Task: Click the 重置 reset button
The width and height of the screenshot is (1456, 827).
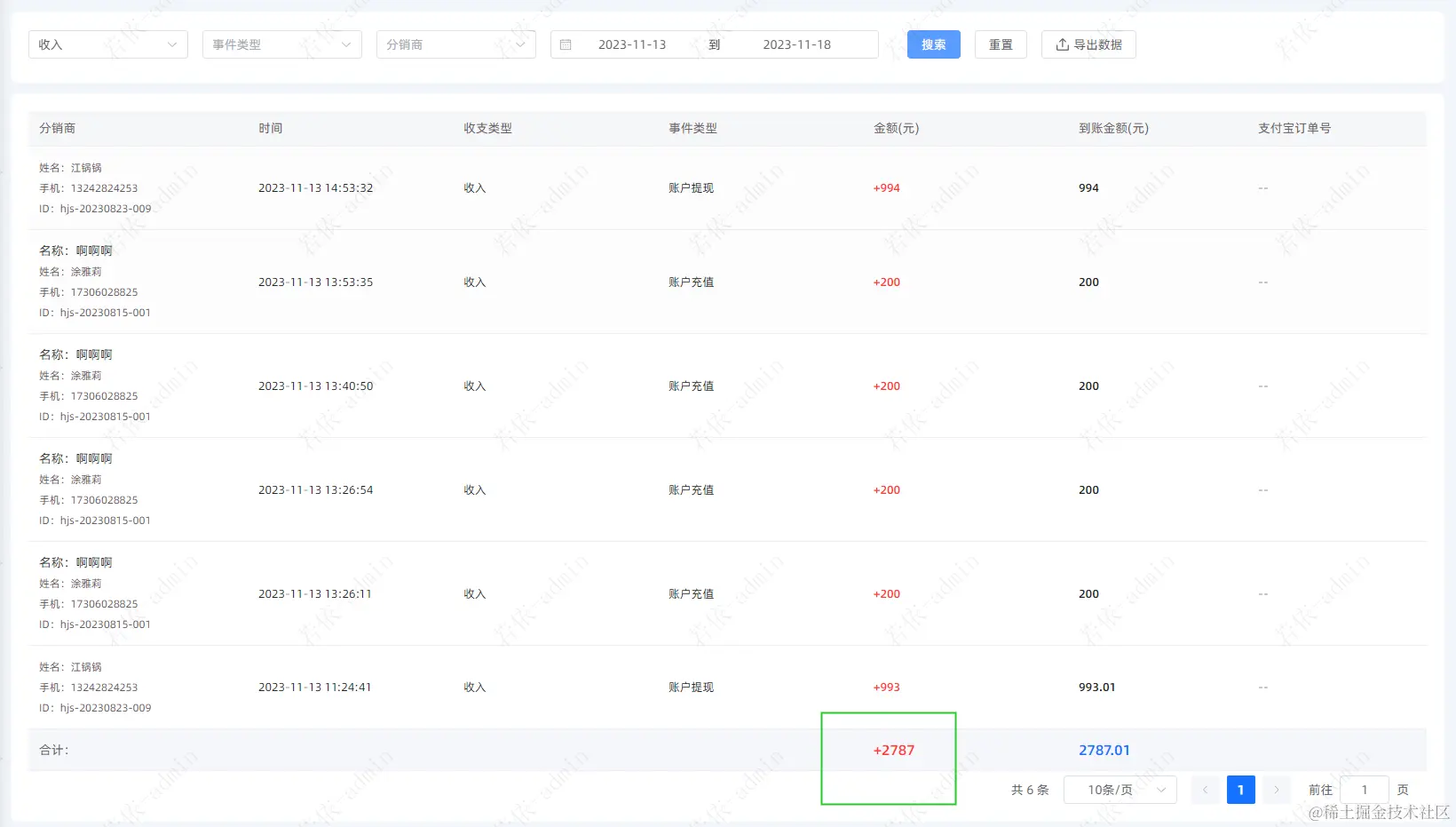Action: pos(1001,44)
